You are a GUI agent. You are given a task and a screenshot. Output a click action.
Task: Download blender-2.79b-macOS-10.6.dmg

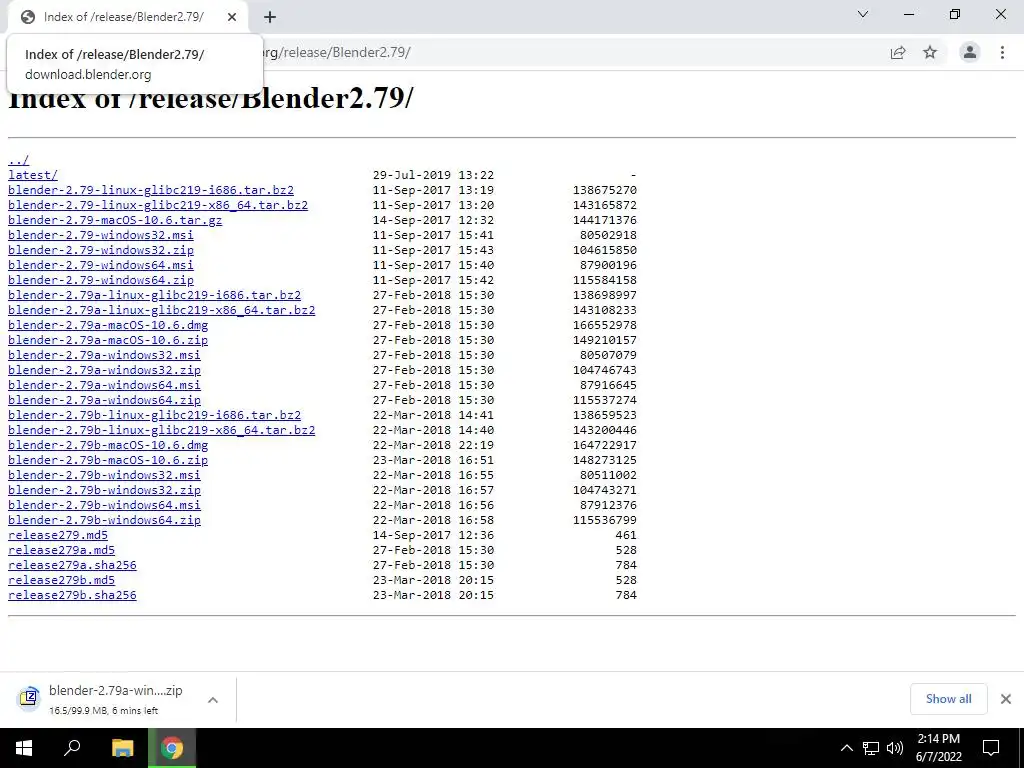(108, 445)
